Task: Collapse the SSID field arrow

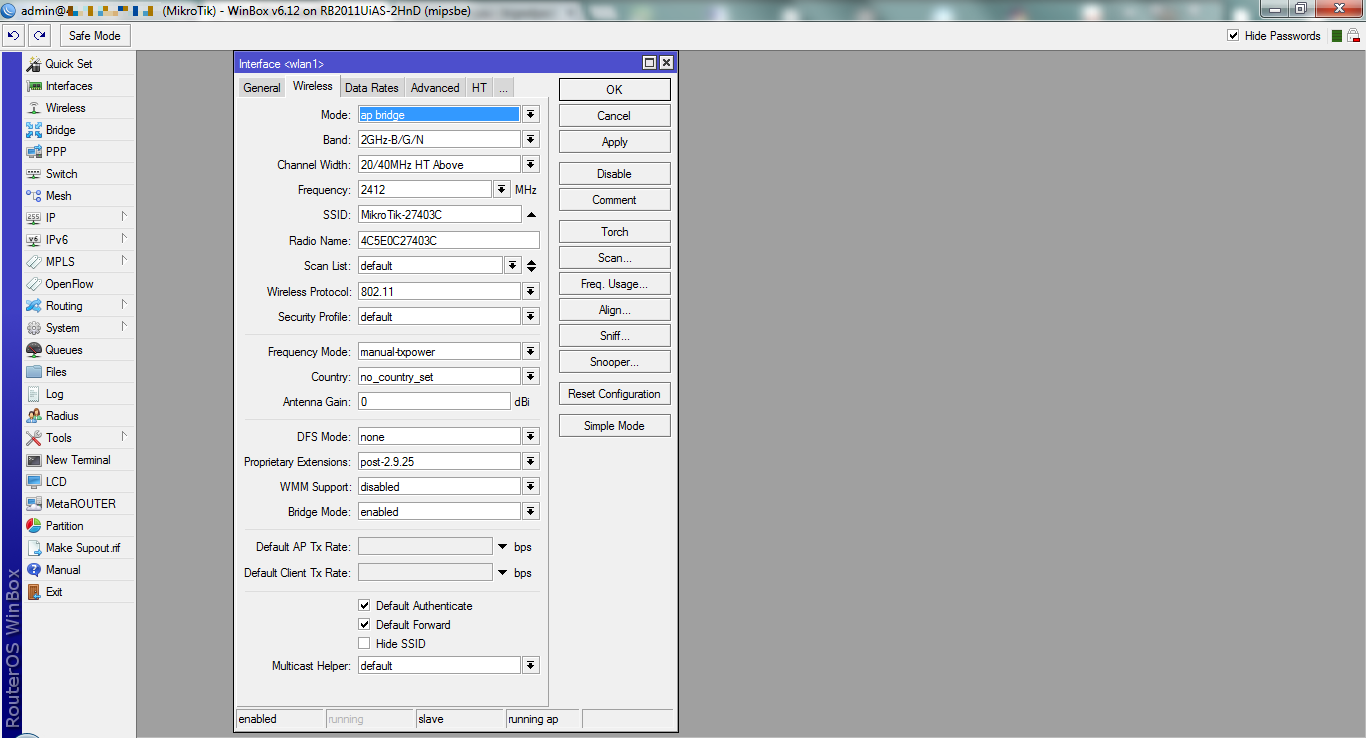Action: 531,215
